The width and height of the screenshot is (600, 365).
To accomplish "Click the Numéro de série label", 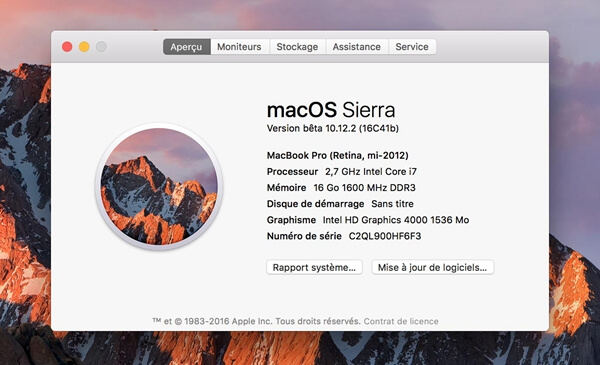I will (x=304, y=236).
